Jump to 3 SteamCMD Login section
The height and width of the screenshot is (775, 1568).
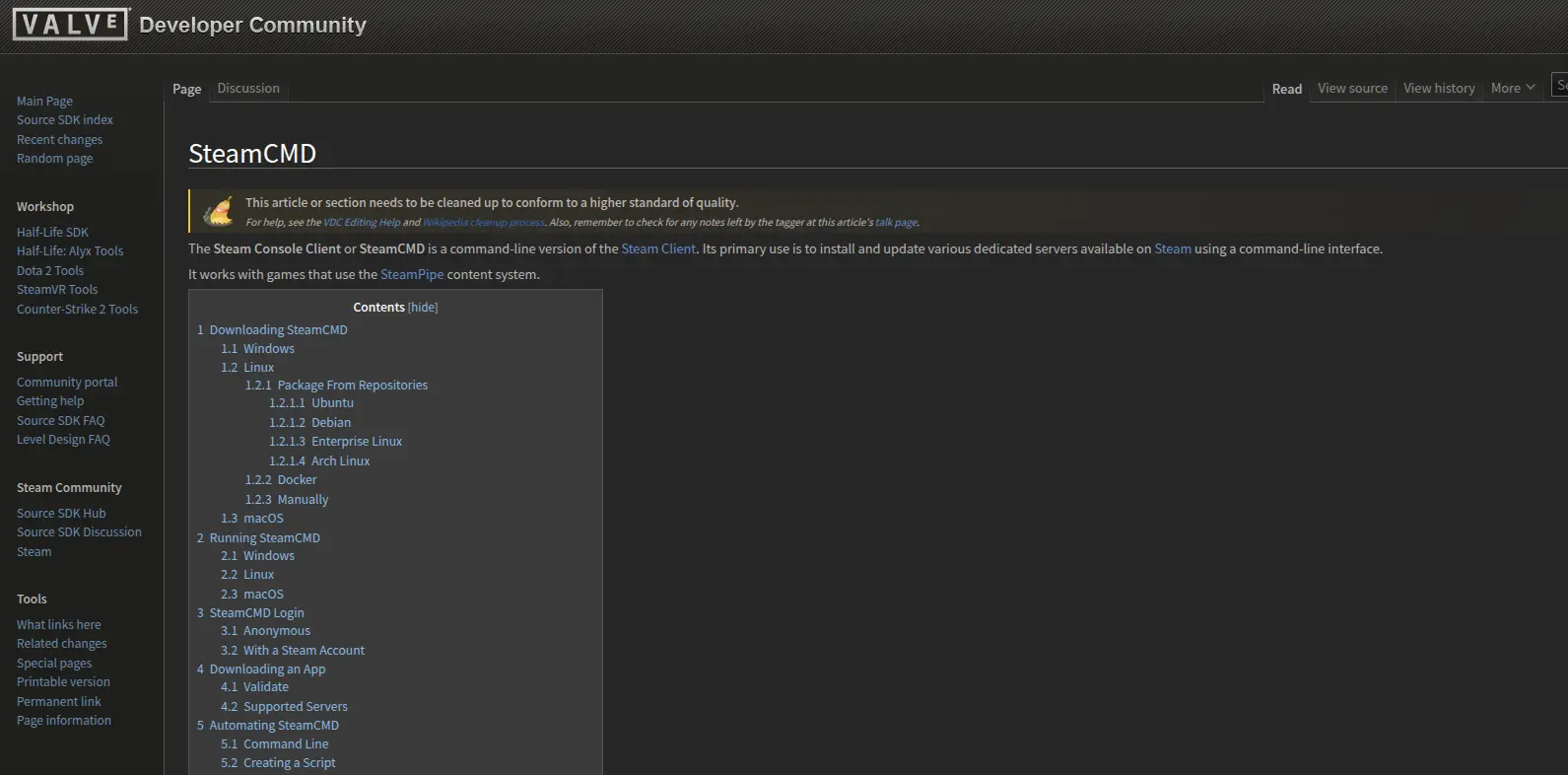click(250, 612)
